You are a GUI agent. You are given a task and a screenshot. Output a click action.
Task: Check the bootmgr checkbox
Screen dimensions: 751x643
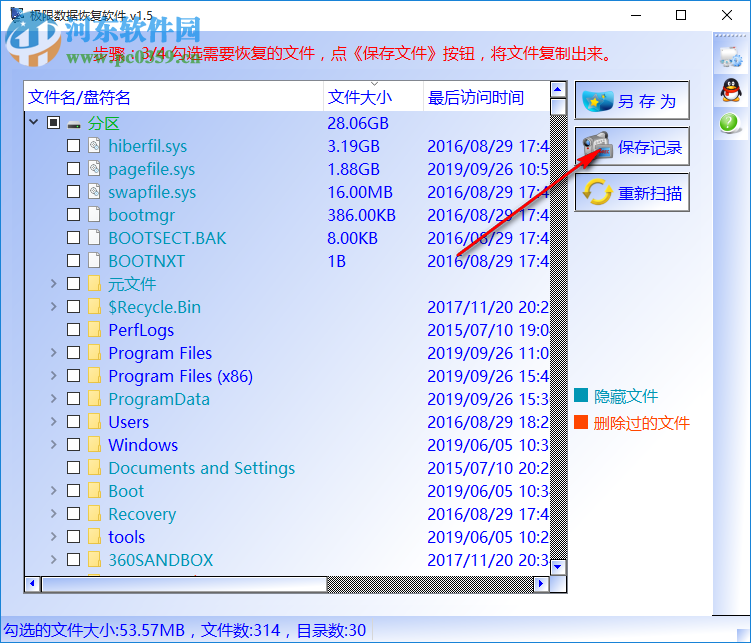point(73,214)
